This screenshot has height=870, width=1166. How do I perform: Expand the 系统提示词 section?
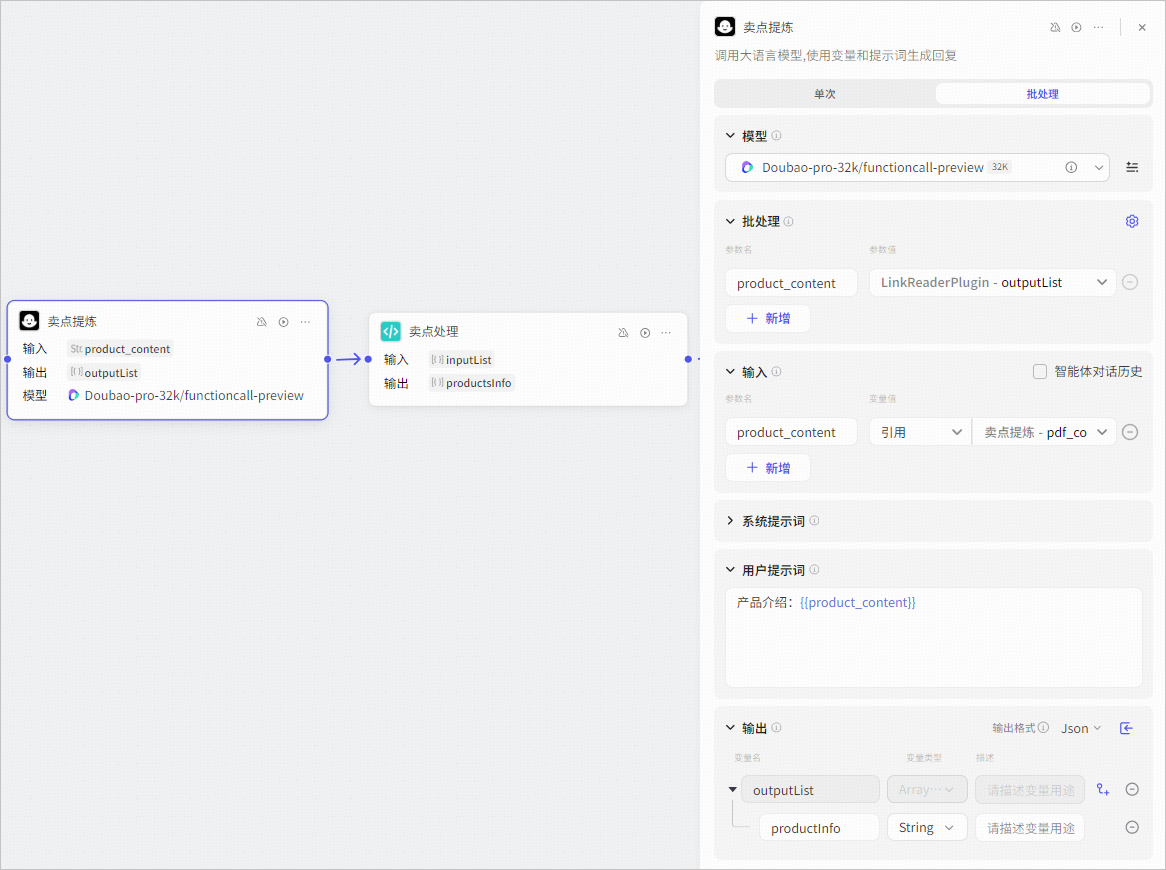click(730, 521)
